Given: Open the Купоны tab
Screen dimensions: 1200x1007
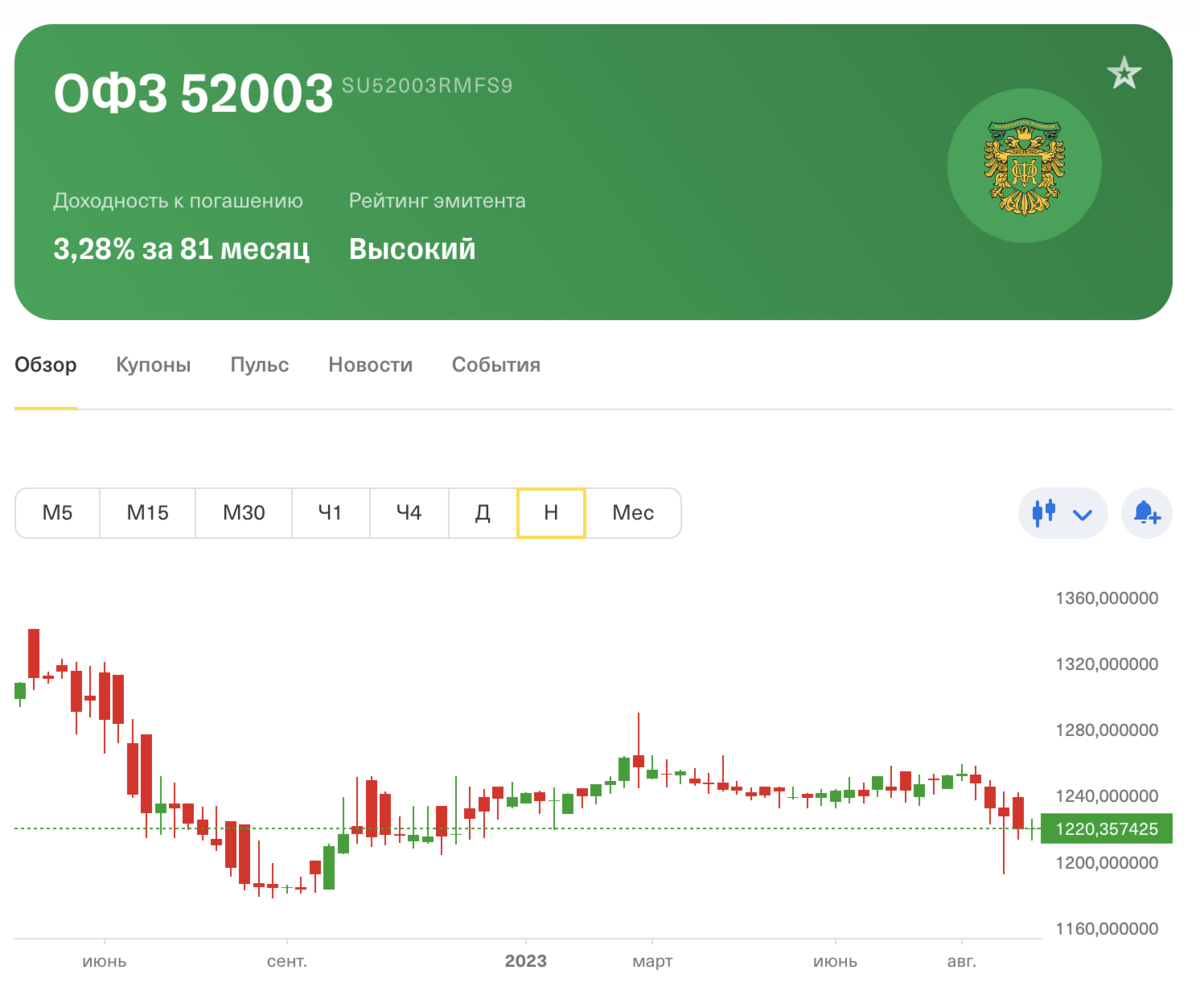Looking at the screenshot, I should [153, 365].
